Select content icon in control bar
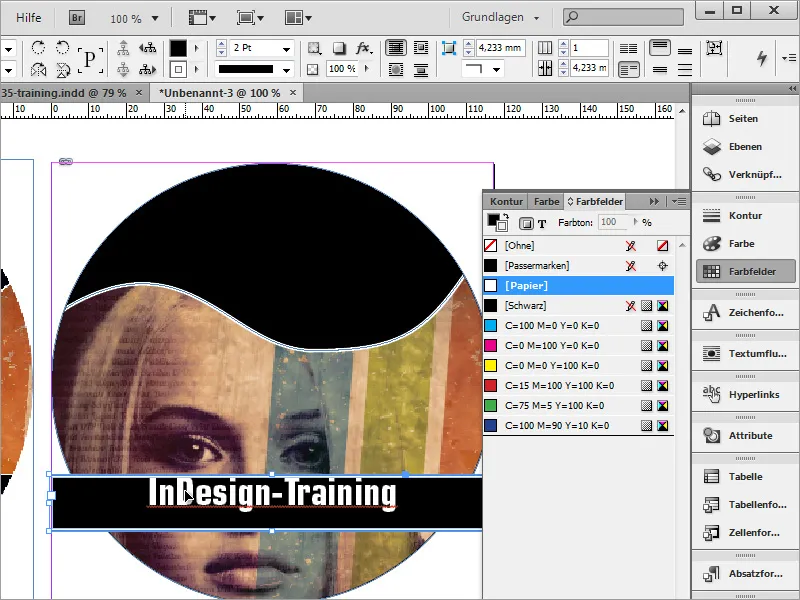 pos(123,69)
